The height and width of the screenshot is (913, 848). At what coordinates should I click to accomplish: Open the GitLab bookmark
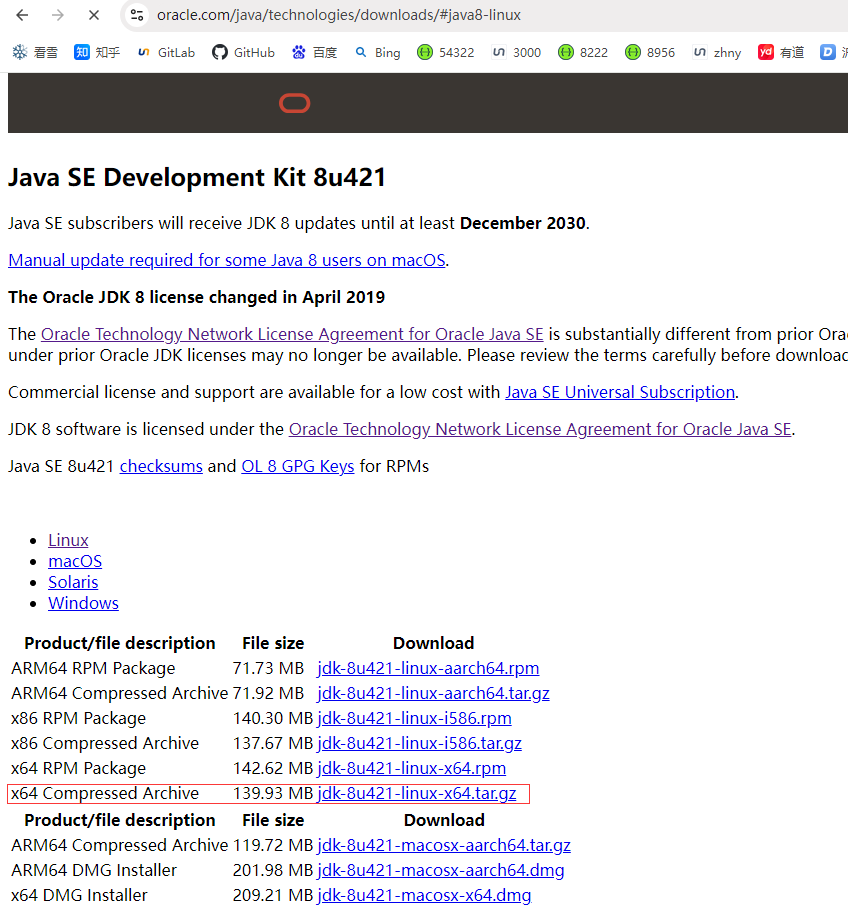point(166,52)
